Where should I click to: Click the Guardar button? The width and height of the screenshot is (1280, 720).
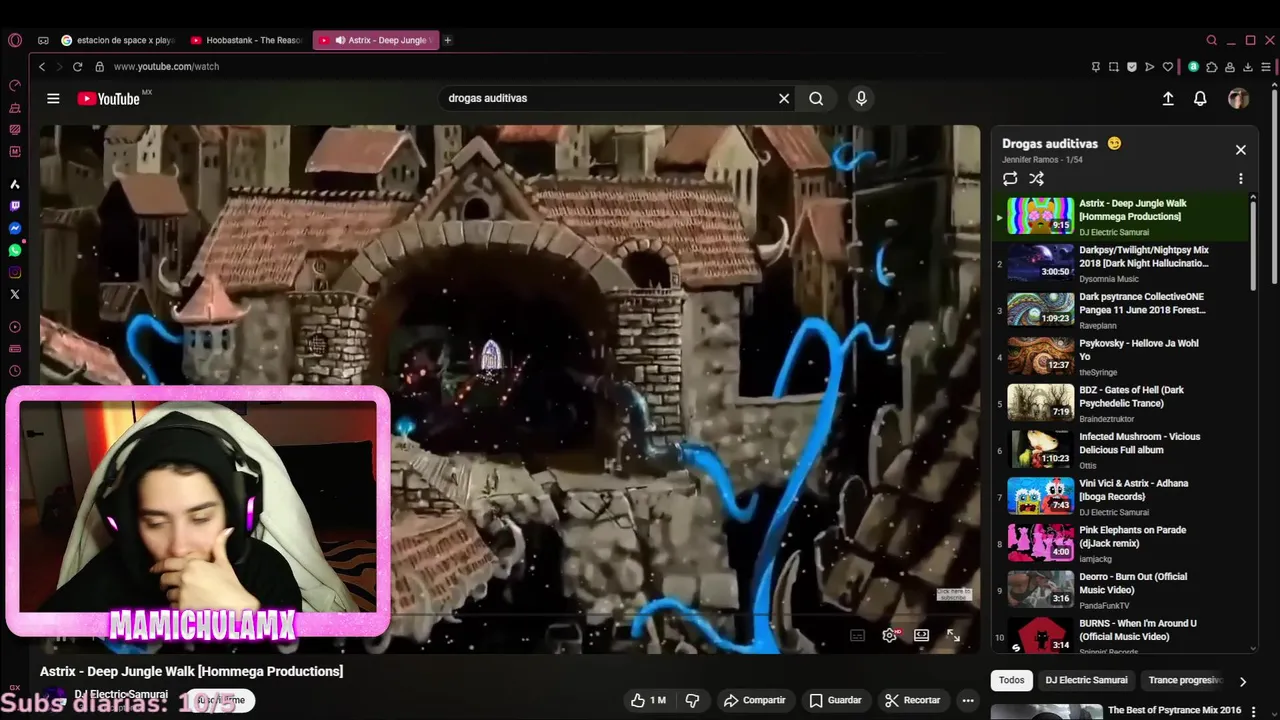[x=835, y=700]
